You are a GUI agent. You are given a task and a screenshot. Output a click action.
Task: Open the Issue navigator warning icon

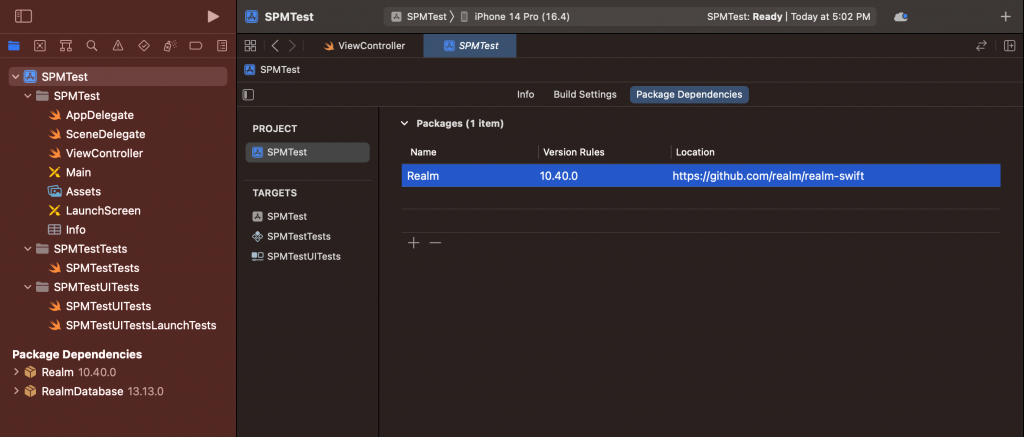tap(118, 46)
